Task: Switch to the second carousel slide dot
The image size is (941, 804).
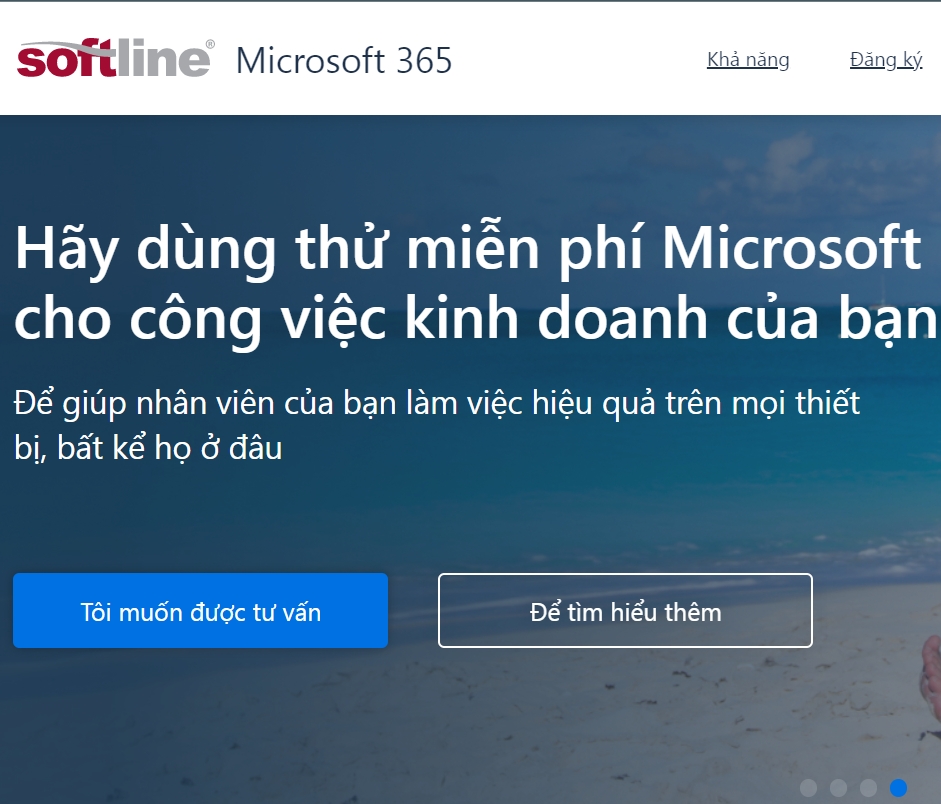Action: coord(838,787)
